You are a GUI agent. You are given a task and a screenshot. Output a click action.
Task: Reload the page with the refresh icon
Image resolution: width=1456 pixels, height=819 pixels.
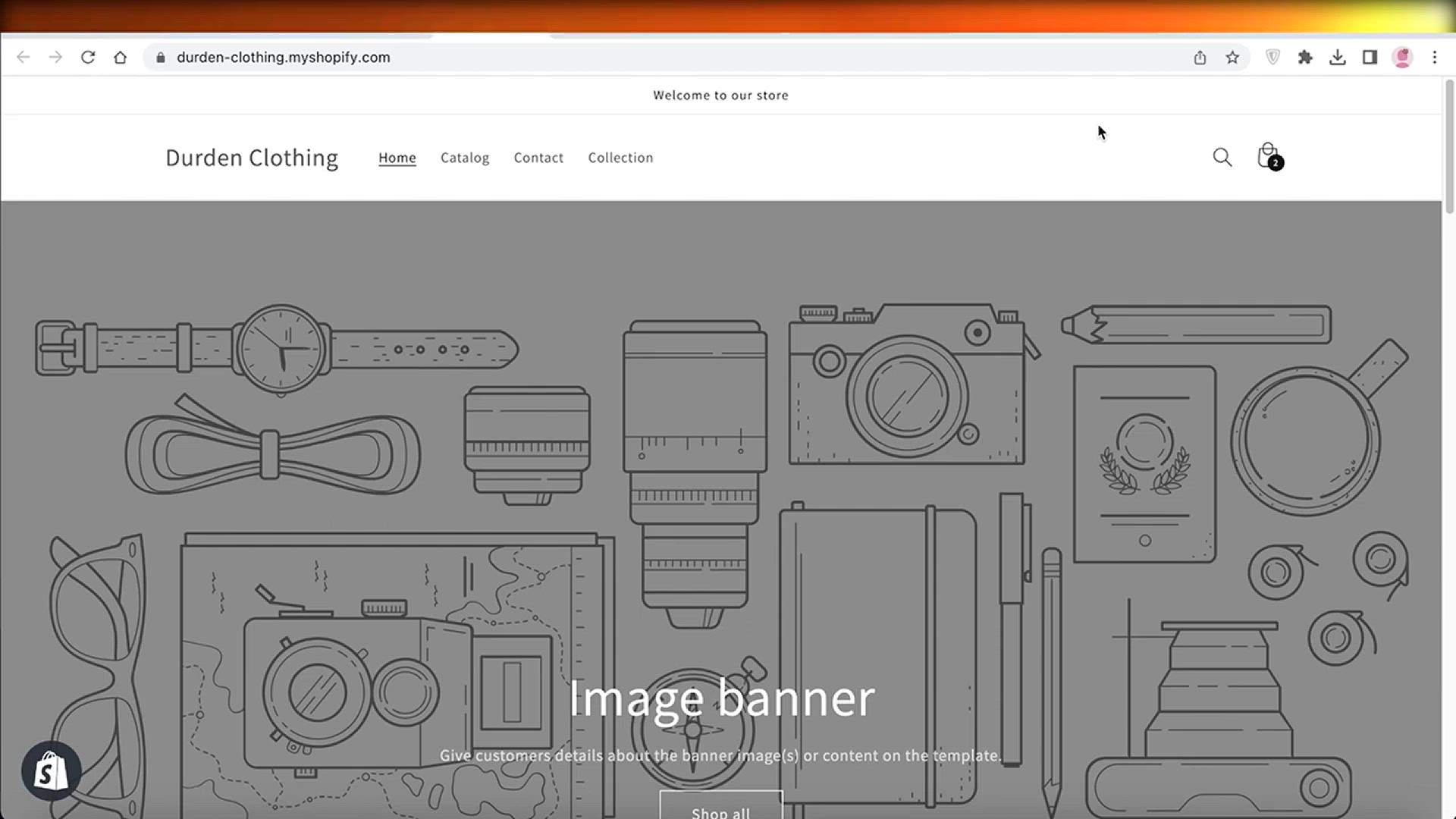[88, 58]
